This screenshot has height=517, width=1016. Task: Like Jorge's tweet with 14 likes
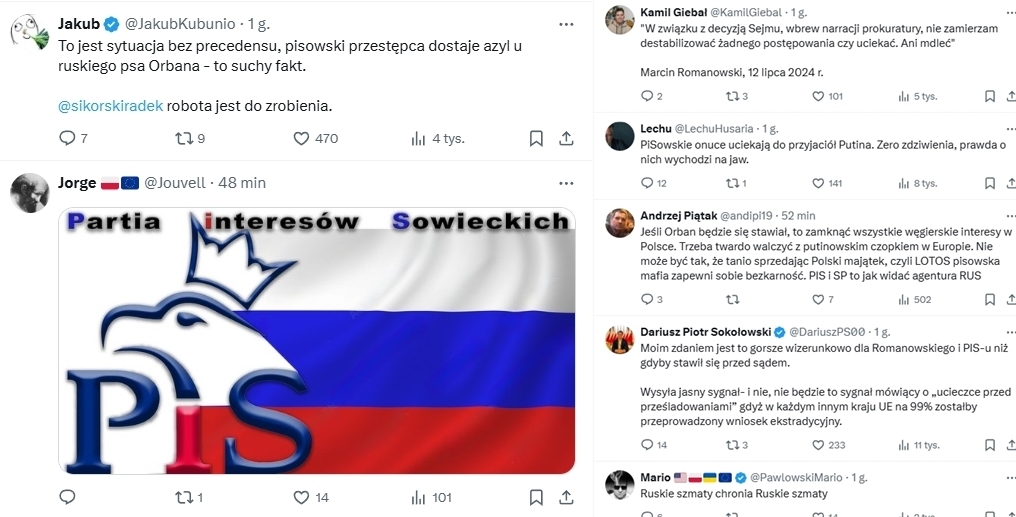[x=311, y=498]
